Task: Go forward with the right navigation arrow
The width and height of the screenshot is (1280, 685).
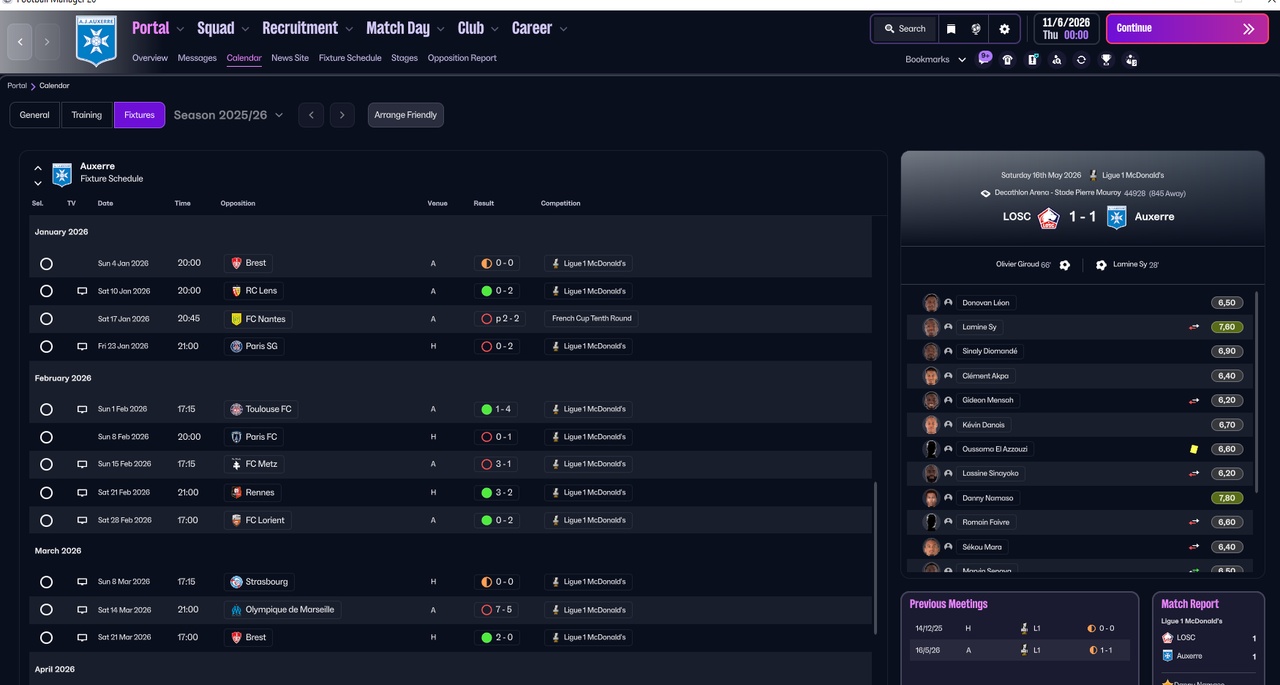Action: (x=46, y=42)
